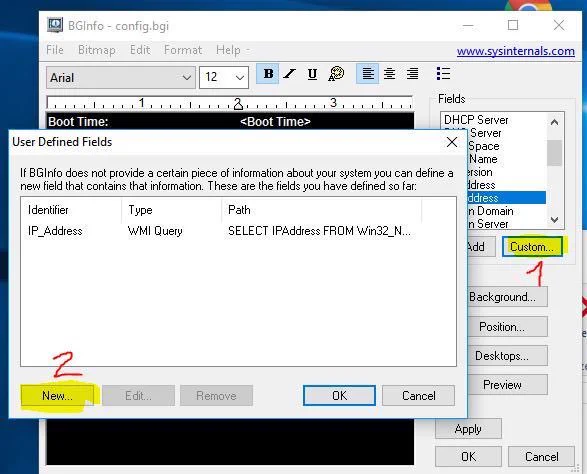587x474 pixels.
Task: Align text right icon
Action: (x=412, y=74)
